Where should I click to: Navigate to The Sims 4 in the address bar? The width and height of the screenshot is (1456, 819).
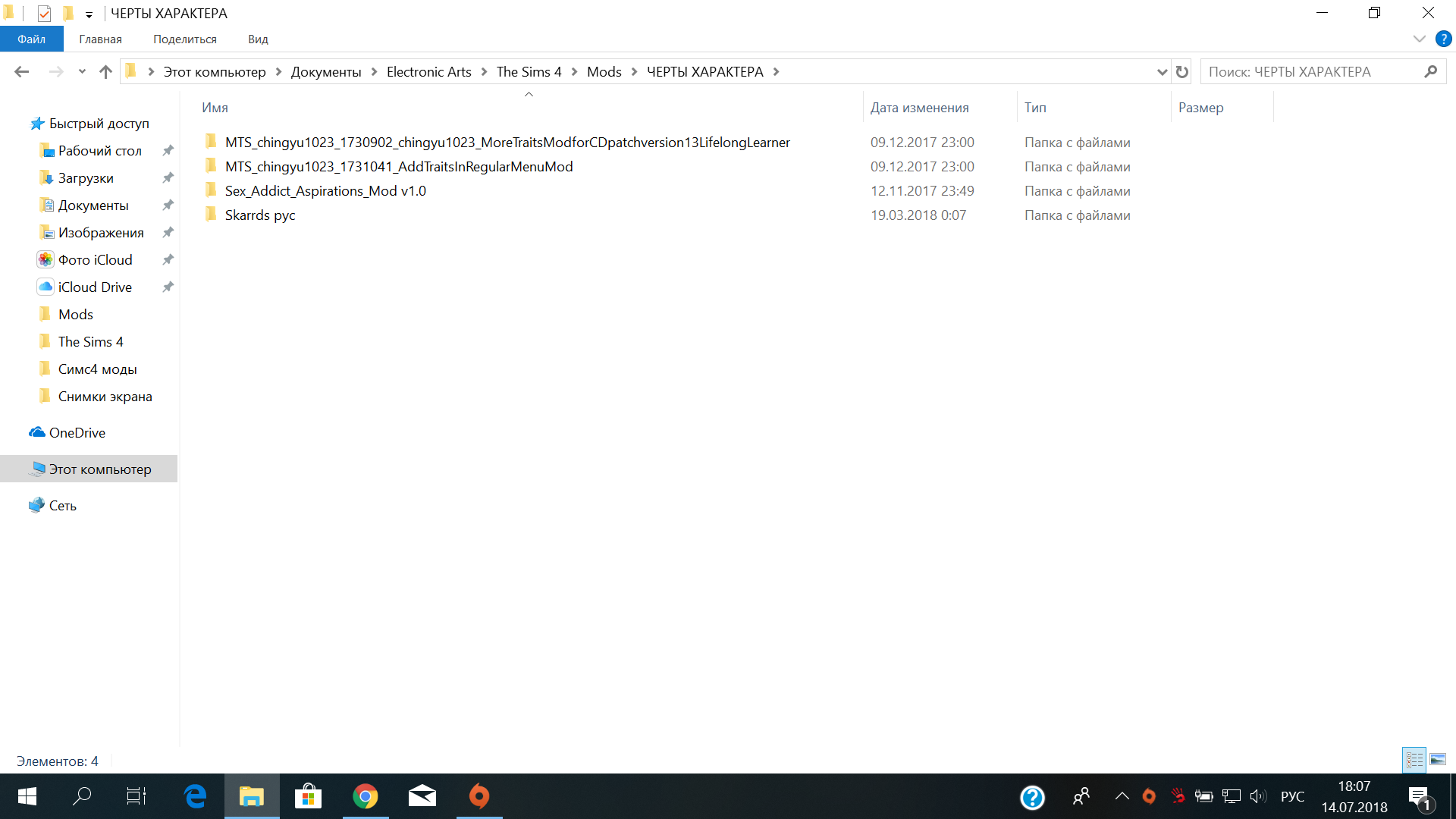click(529, 72)
